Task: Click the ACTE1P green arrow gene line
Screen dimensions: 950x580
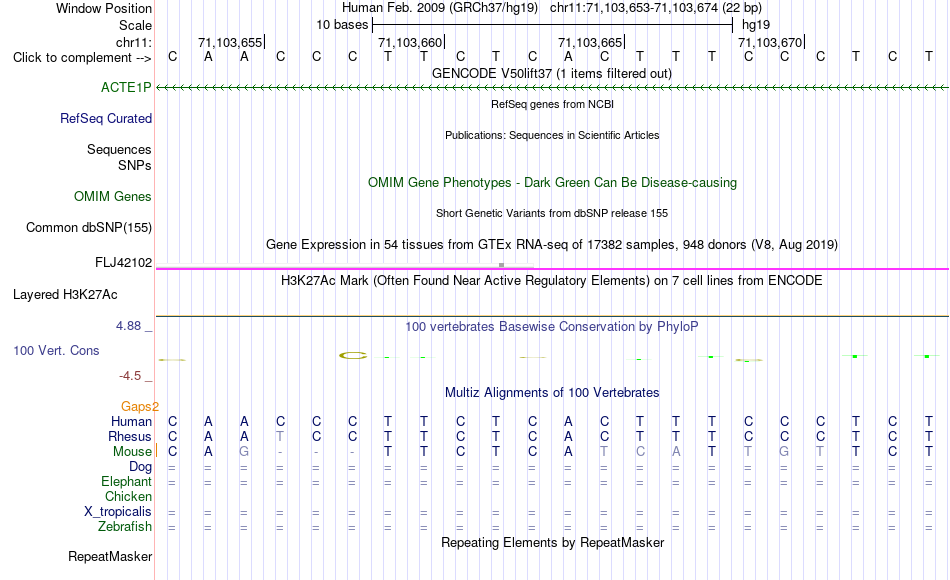Action: [x=552, y=88]
